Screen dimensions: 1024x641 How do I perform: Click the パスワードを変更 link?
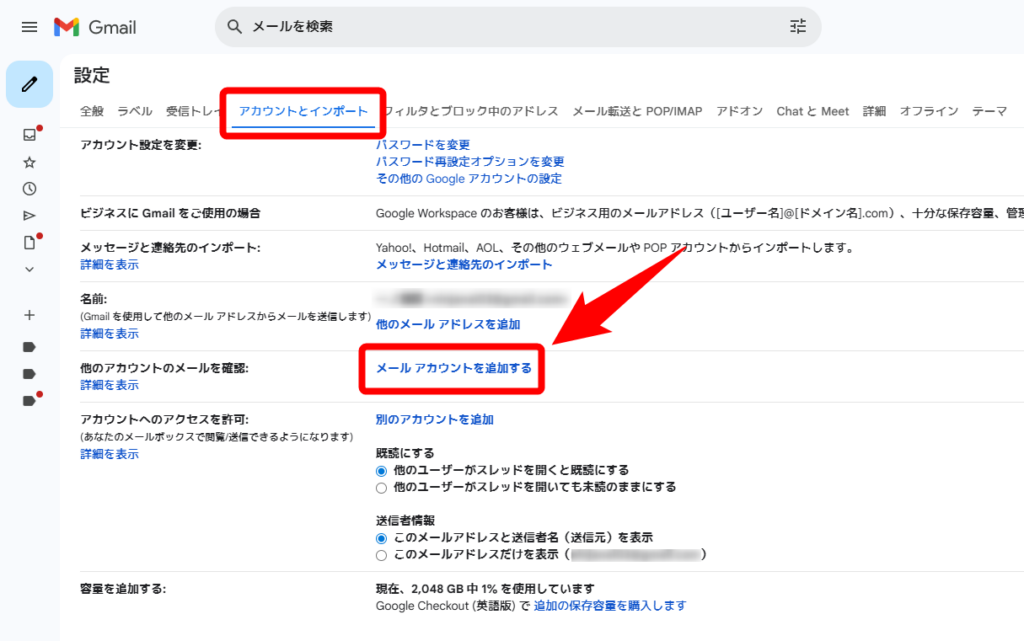[423, 145]
